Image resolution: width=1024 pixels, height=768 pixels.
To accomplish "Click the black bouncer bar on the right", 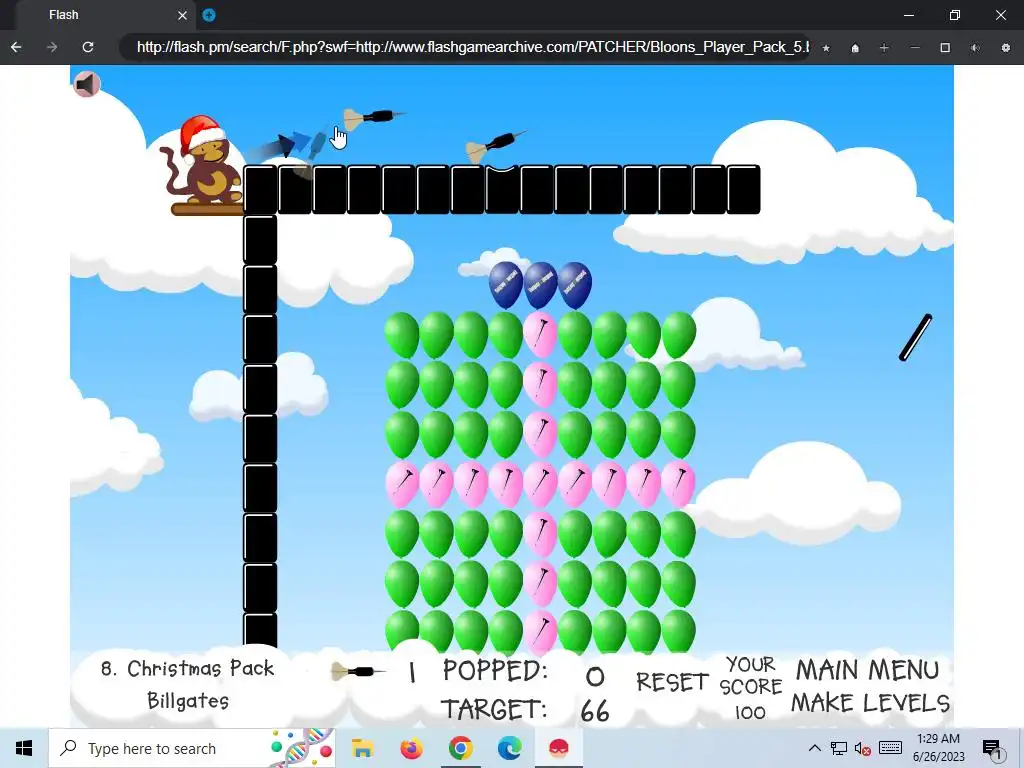I will [x=916, y=338].
